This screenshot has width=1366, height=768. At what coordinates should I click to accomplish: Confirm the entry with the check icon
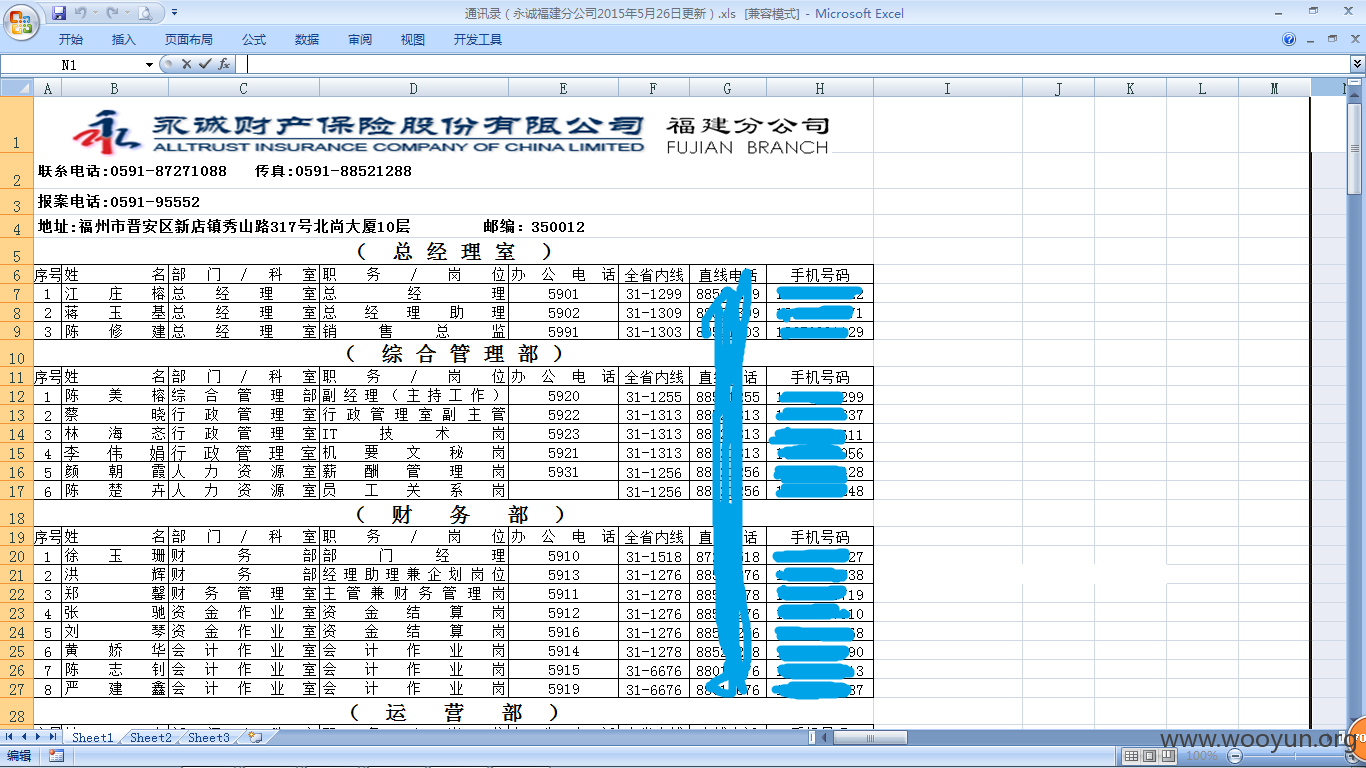205,64
